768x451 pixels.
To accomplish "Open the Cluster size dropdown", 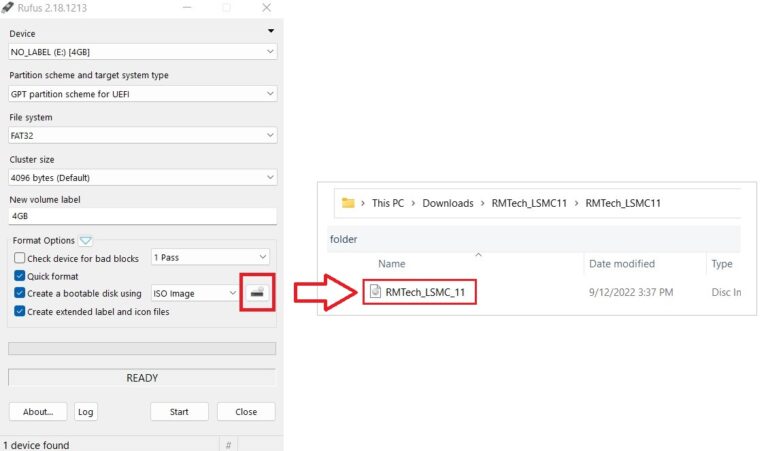I will [x=143, y=178].
